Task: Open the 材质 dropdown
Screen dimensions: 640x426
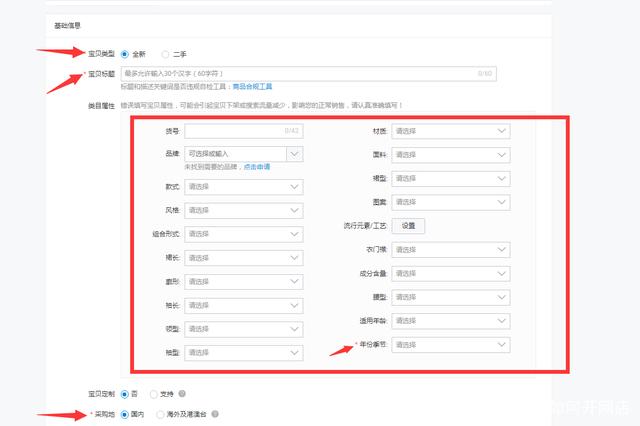Action: click(451, 131)
